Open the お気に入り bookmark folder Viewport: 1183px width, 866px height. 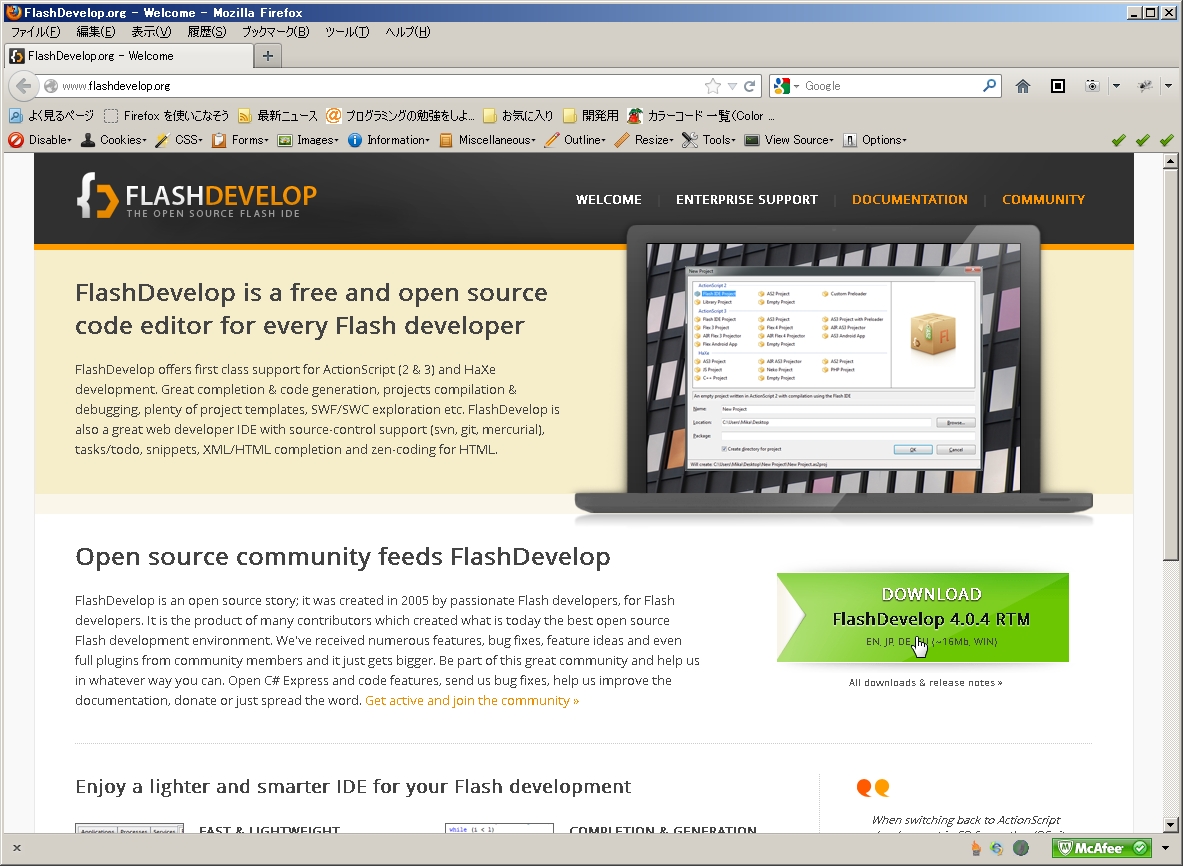tap(518, 115)
